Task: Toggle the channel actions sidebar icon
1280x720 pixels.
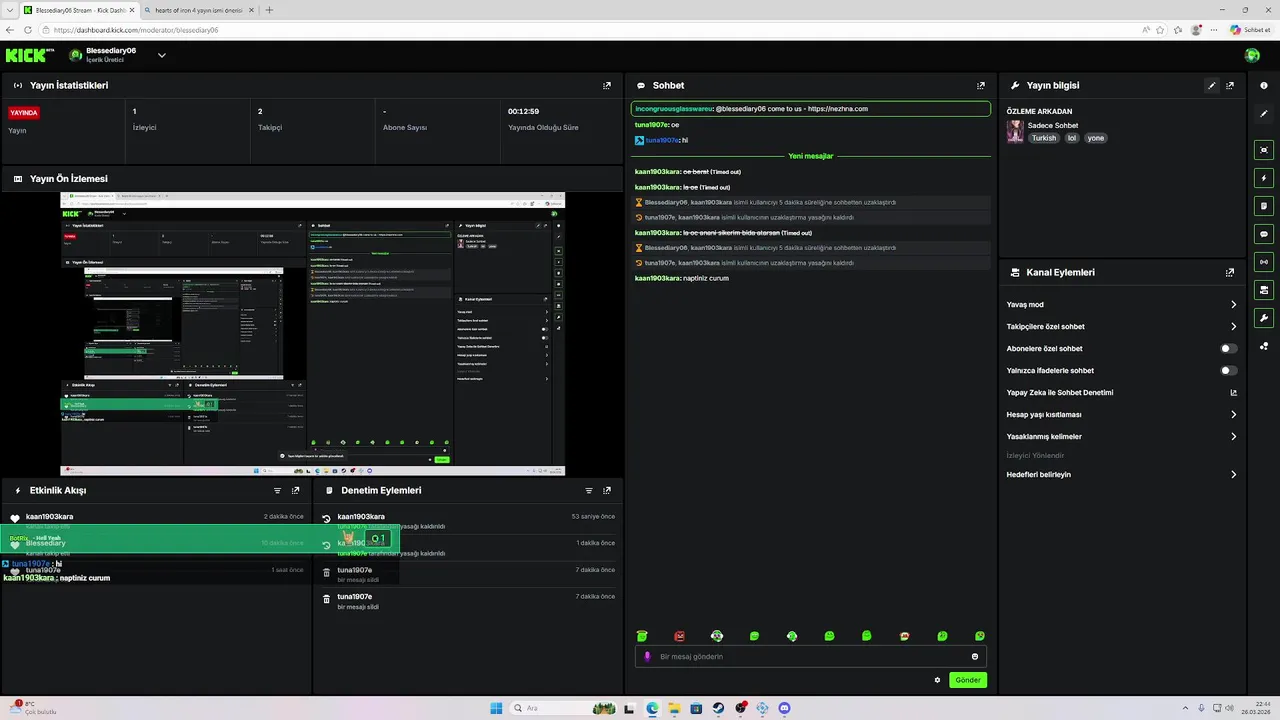Action: pyautogui.click(x=1264, y=290)
